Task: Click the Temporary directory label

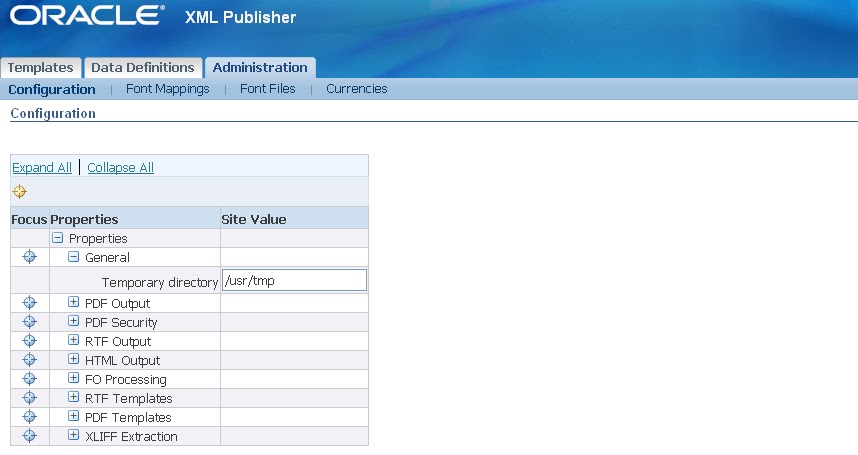Action: coord(160,282)
